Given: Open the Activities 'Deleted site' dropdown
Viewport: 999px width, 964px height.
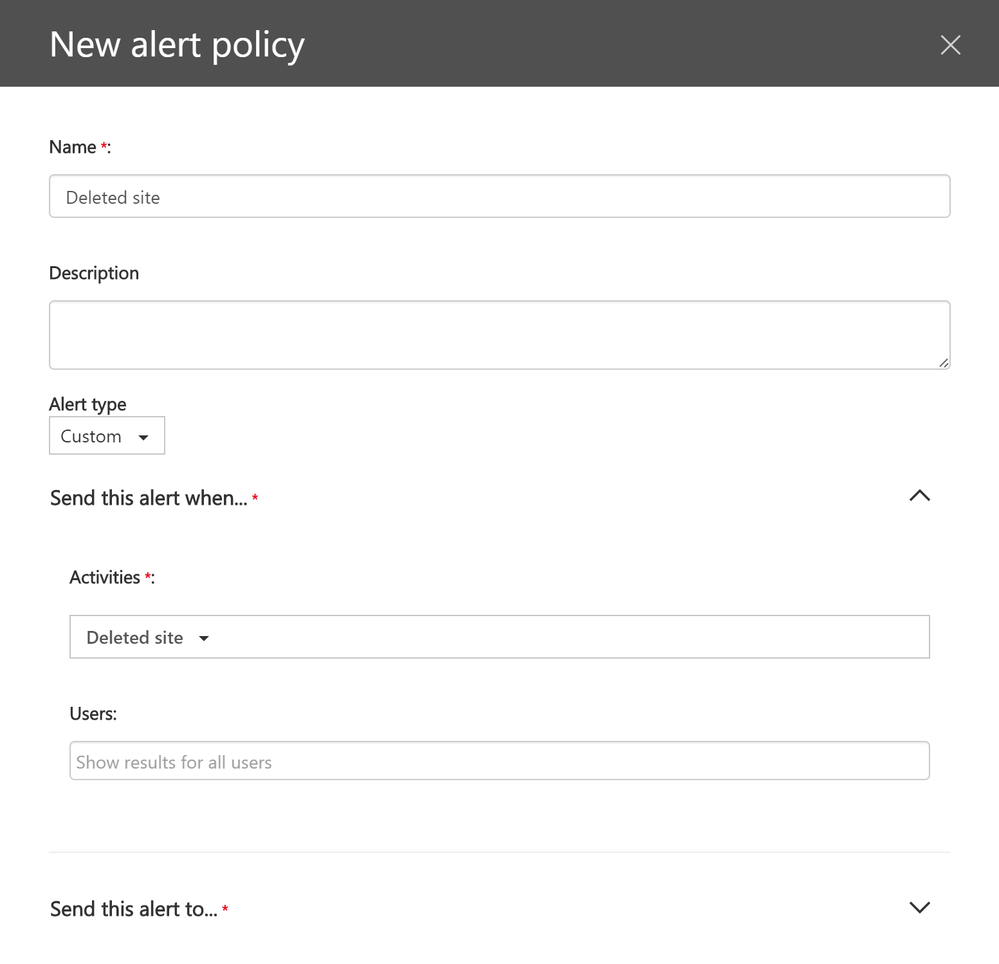Looking at the screenshot, I should tap(499, 637).
